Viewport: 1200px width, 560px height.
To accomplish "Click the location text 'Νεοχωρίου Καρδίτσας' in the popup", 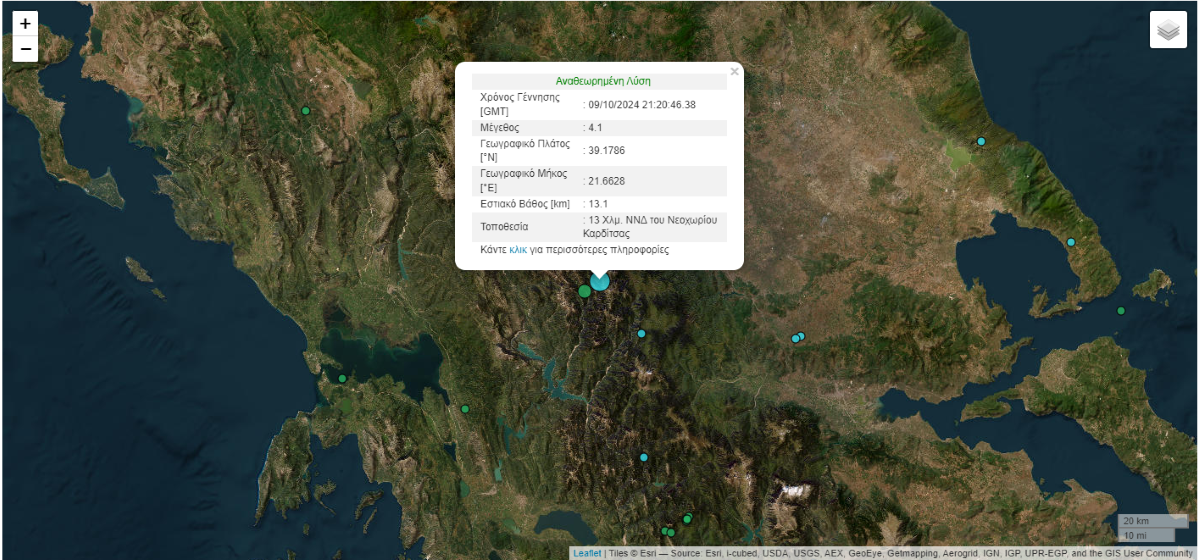I will point(650,226).
